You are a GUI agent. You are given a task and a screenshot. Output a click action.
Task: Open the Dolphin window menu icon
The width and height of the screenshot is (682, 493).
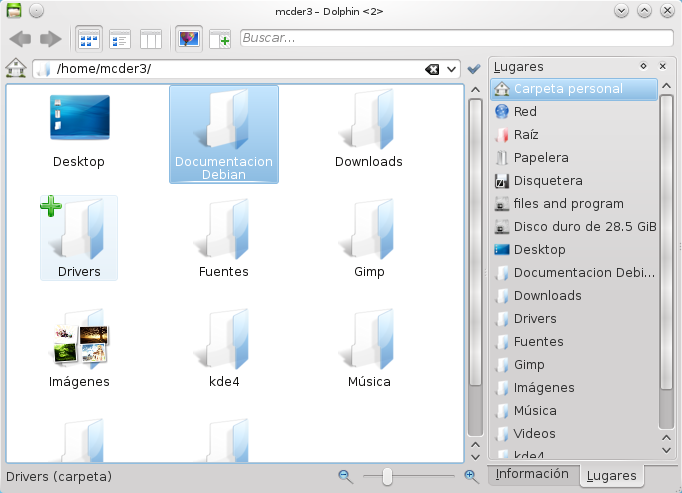14,10
